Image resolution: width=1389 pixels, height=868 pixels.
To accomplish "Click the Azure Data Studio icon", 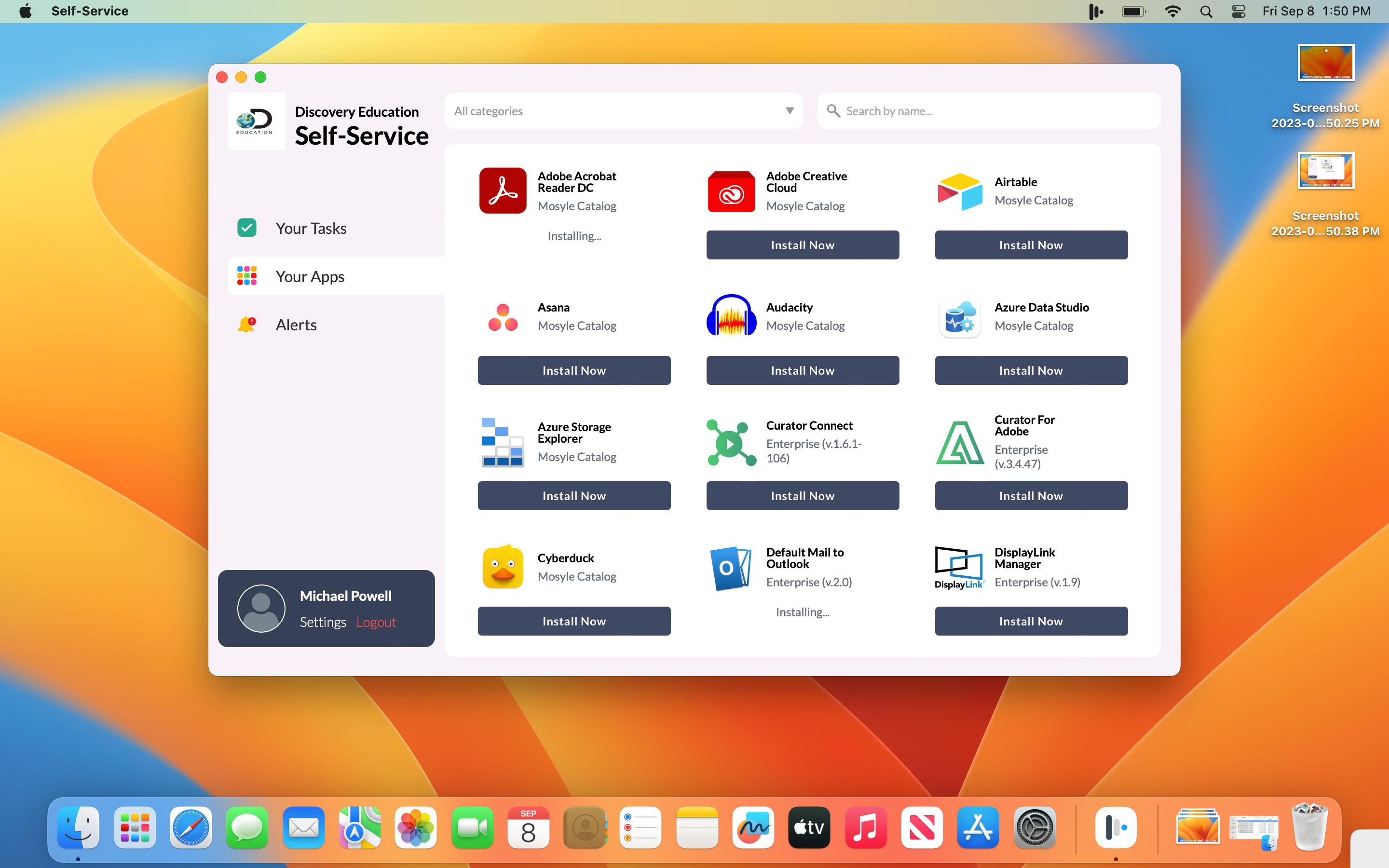I will pos(960,317).
